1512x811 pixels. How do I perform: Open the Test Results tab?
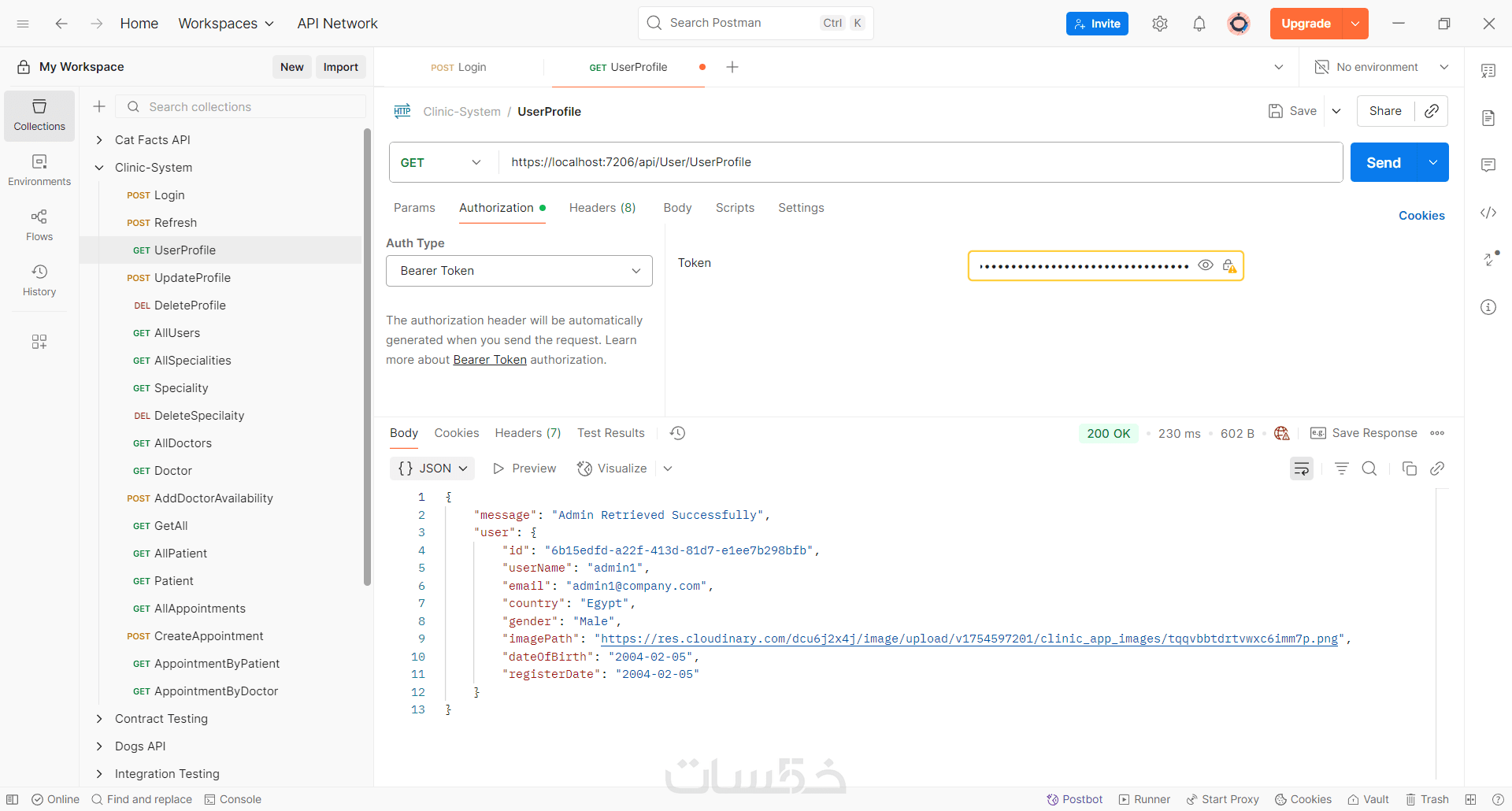tap(611, 433)
